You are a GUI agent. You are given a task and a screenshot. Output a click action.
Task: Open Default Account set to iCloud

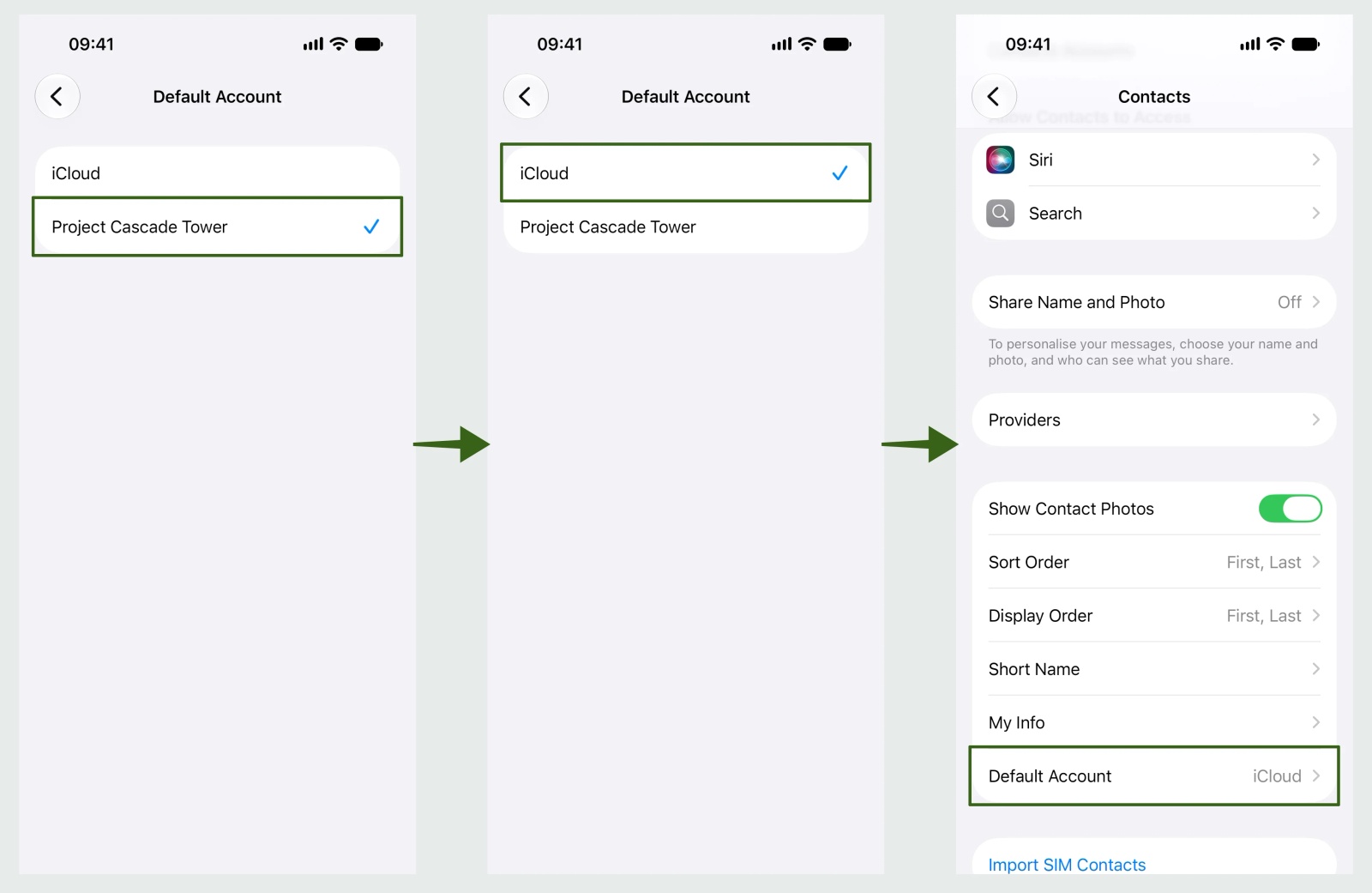(x=1153, y=775)
